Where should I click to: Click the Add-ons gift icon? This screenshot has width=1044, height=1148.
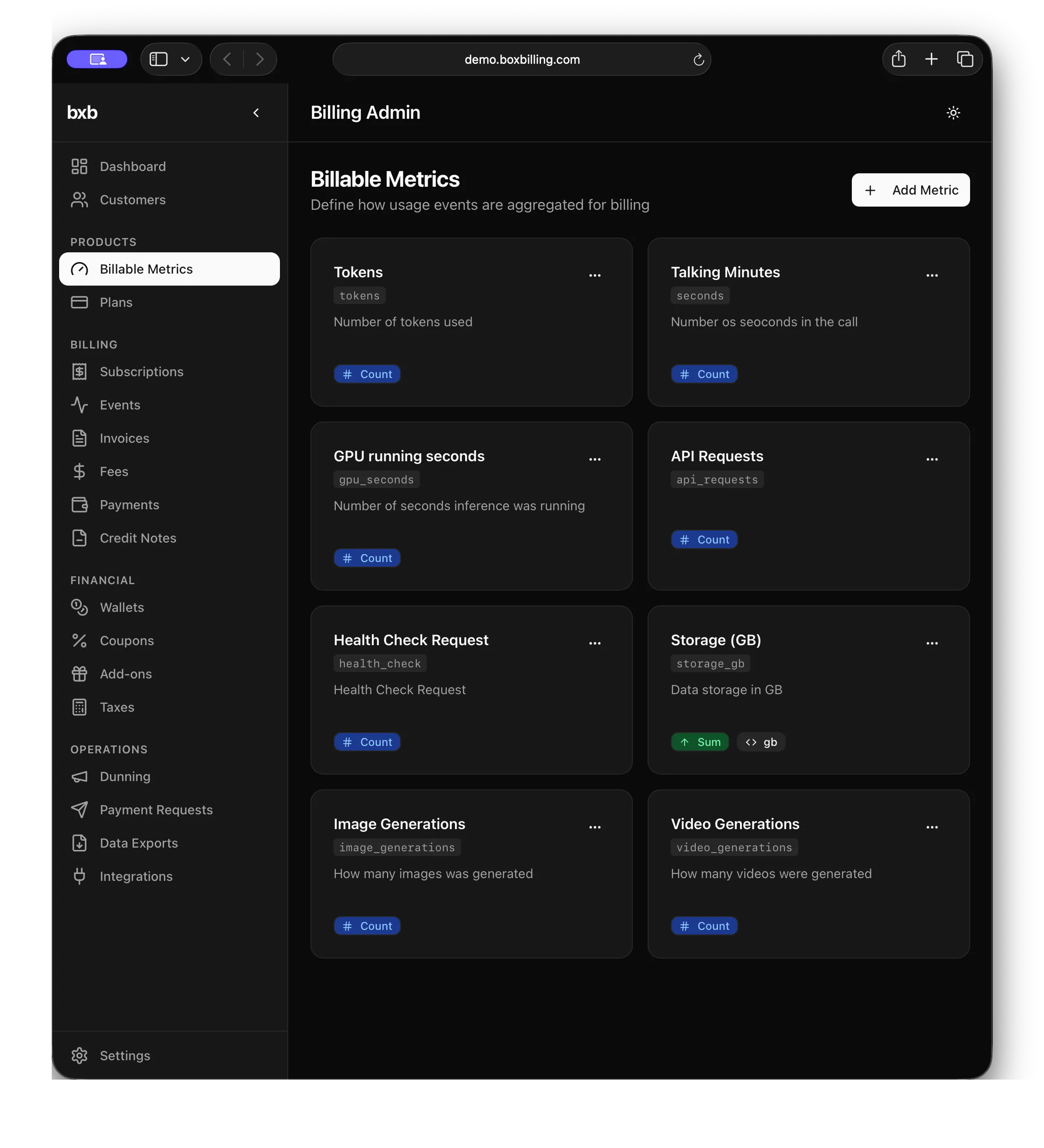click(80, 674)
